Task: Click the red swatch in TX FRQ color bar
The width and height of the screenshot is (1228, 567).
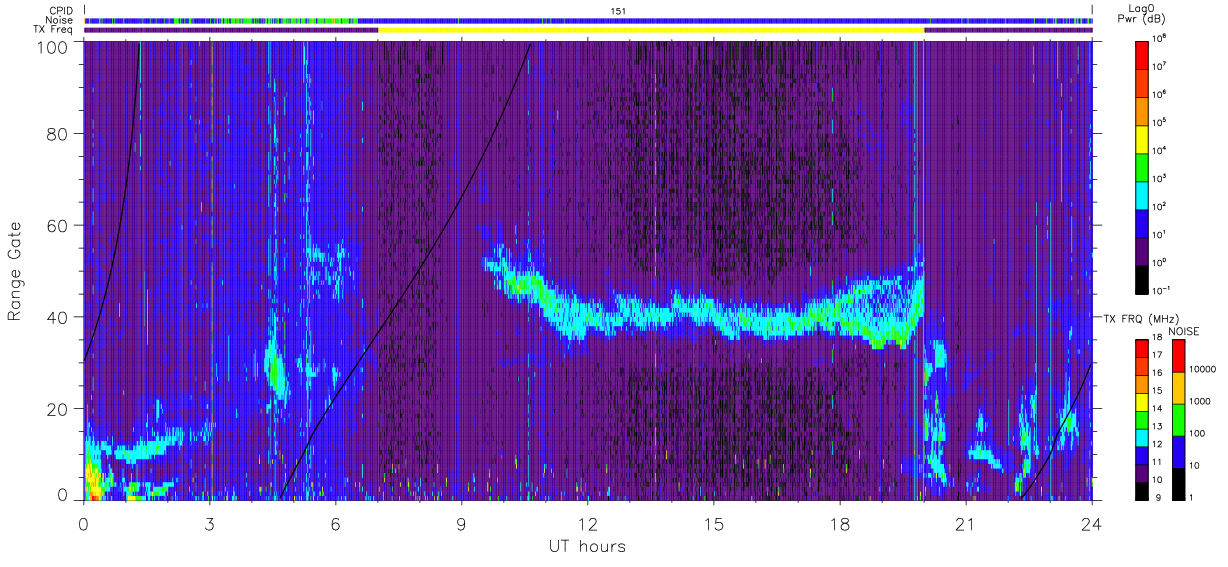Action: coord(1142,348)
